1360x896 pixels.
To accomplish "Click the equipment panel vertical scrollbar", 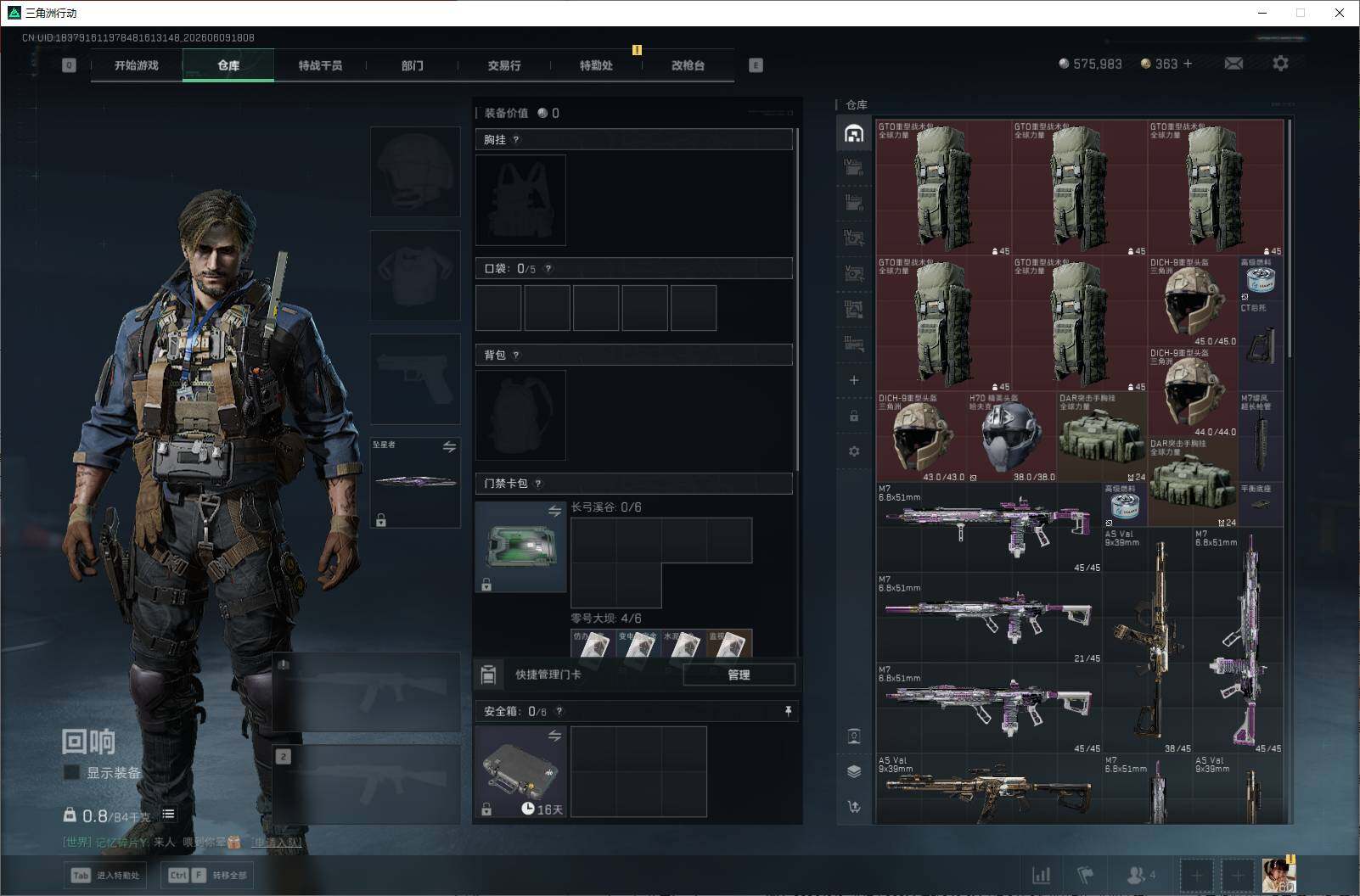I will coord(797,301).
